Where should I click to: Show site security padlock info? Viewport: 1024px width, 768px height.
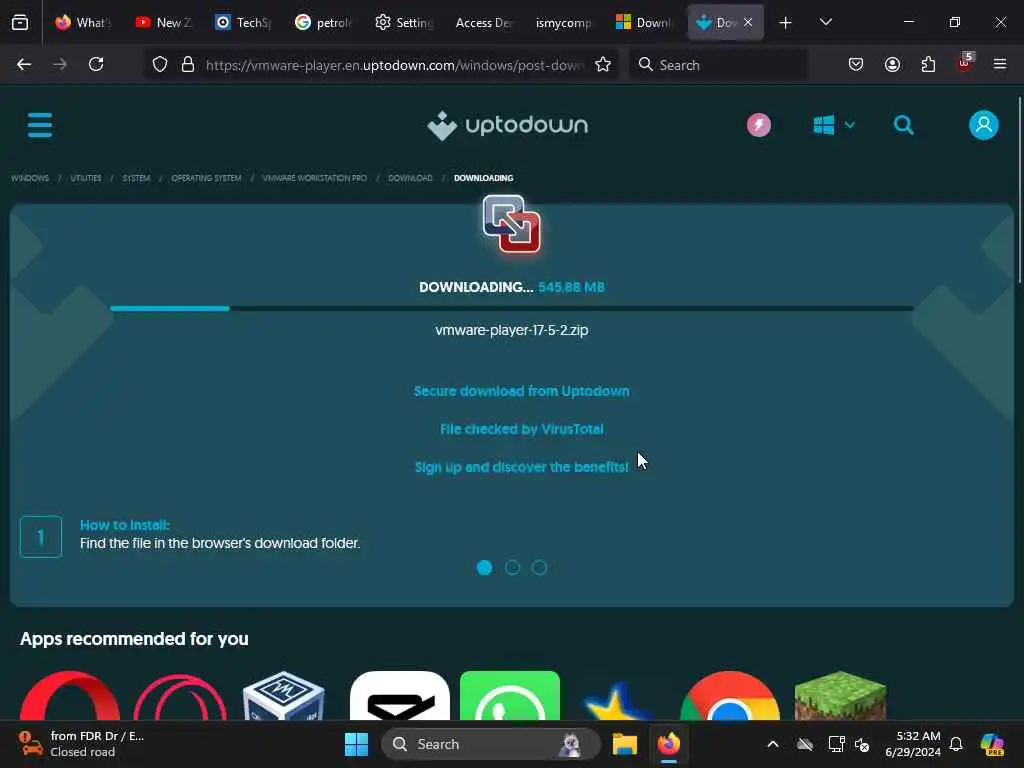188,64
